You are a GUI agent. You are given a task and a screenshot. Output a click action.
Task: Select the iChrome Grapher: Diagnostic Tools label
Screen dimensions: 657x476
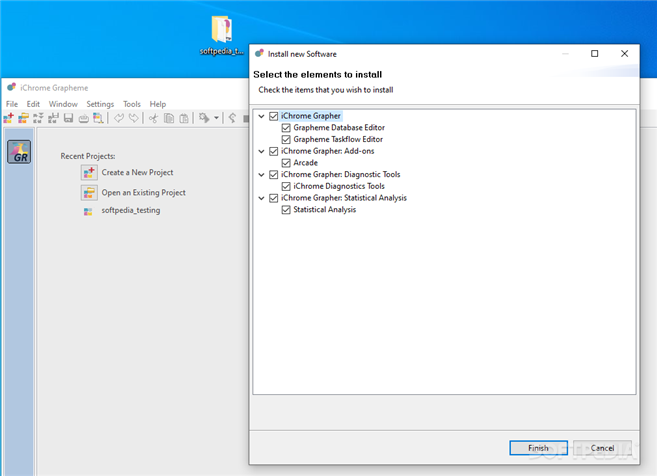click(341, 175)
